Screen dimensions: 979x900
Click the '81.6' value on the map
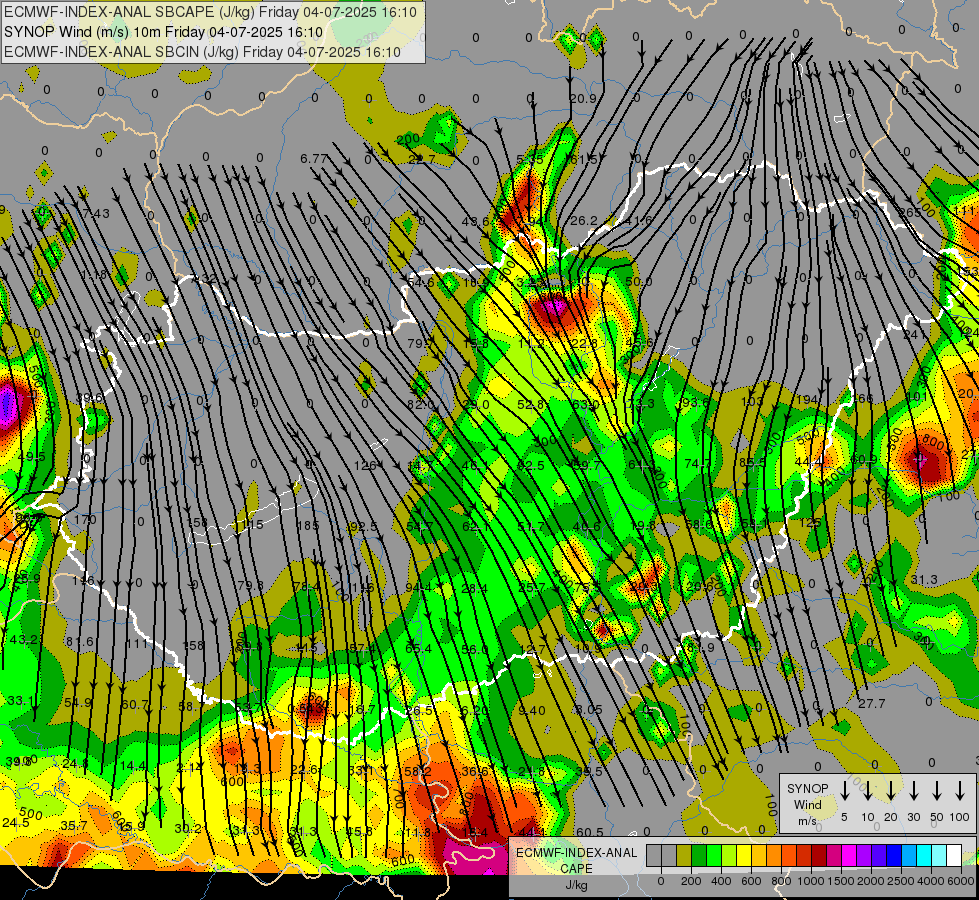coord(79,641)
